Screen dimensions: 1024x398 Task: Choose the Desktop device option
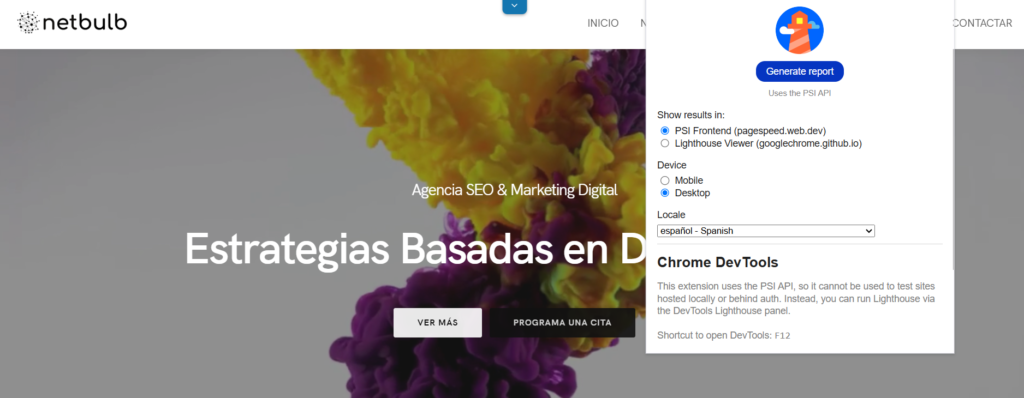pyautogui.click(x=665, y=193)
